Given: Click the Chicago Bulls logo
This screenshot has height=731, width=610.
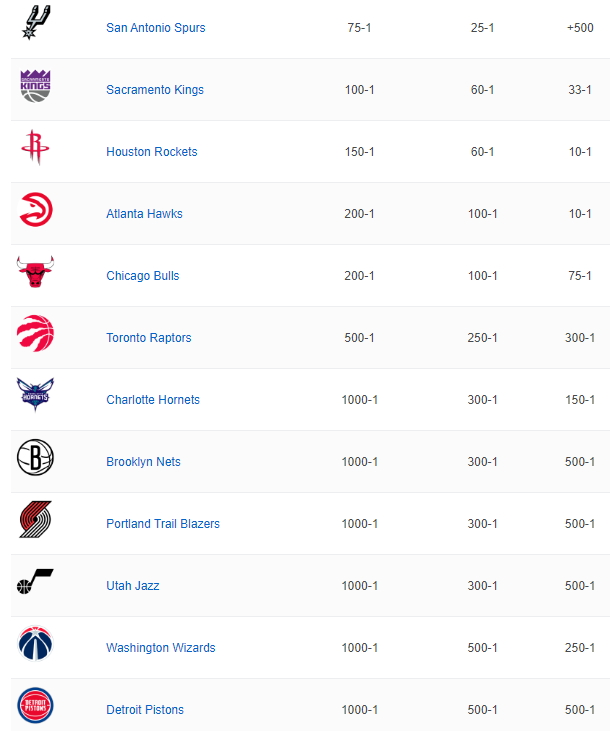Looking at the screenshot, I should [35, 271].
